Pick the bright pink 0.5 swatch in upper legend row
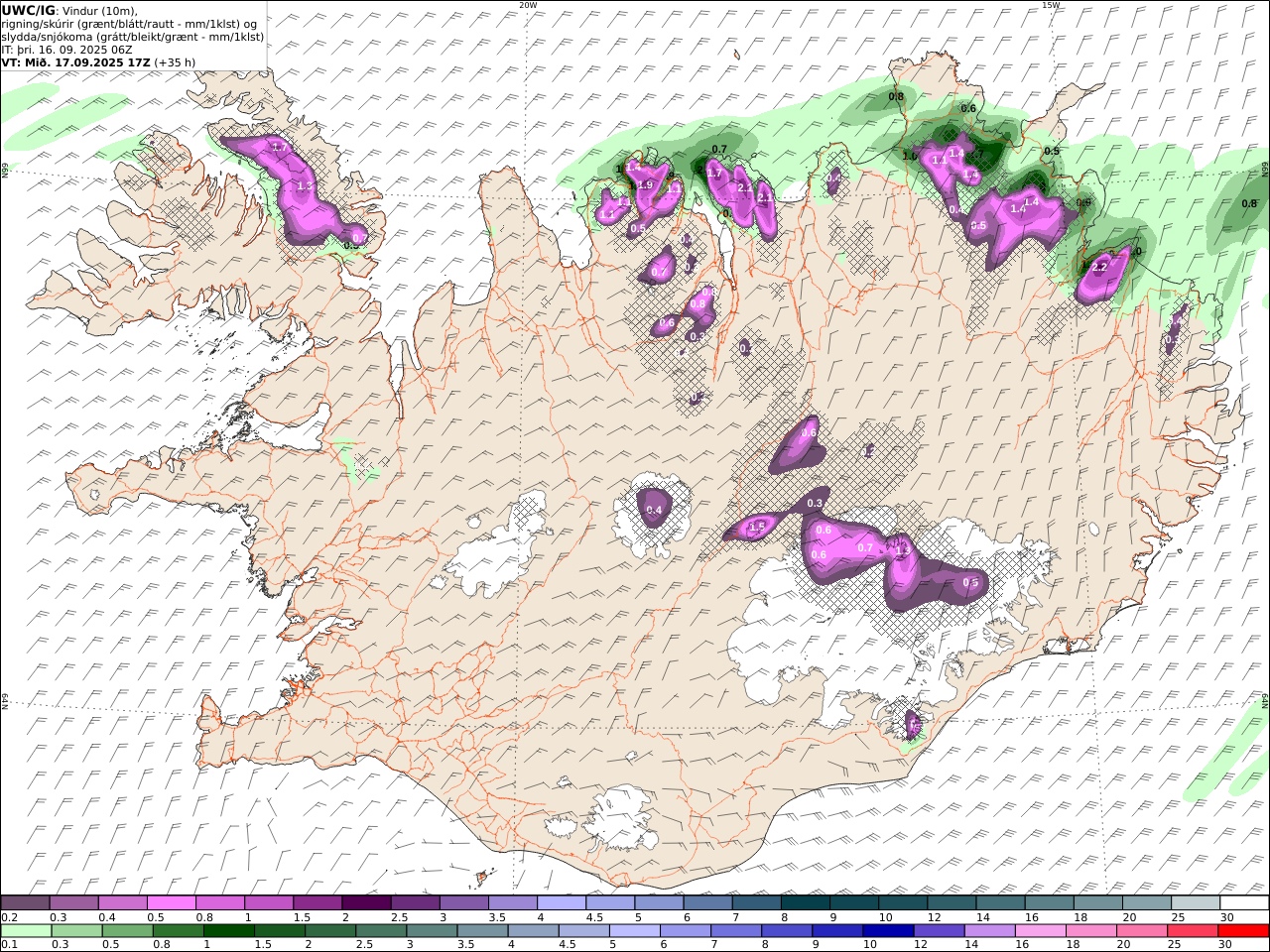Image resolution: width=1270 pixels, height=952 pixels. pos(171,903)
